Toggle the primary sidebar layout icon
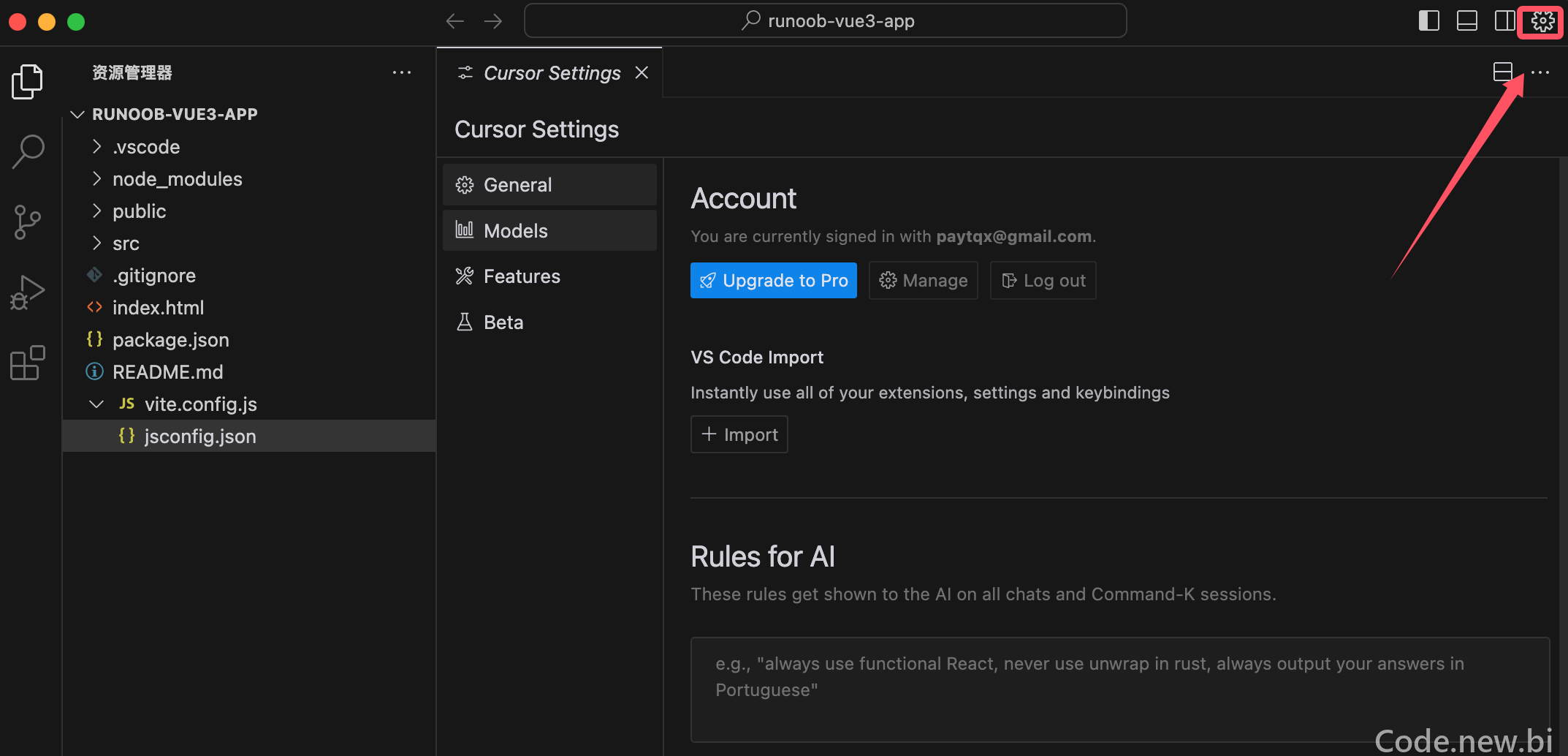The width and height of the screenshot is (1568, 756). 1428,20
